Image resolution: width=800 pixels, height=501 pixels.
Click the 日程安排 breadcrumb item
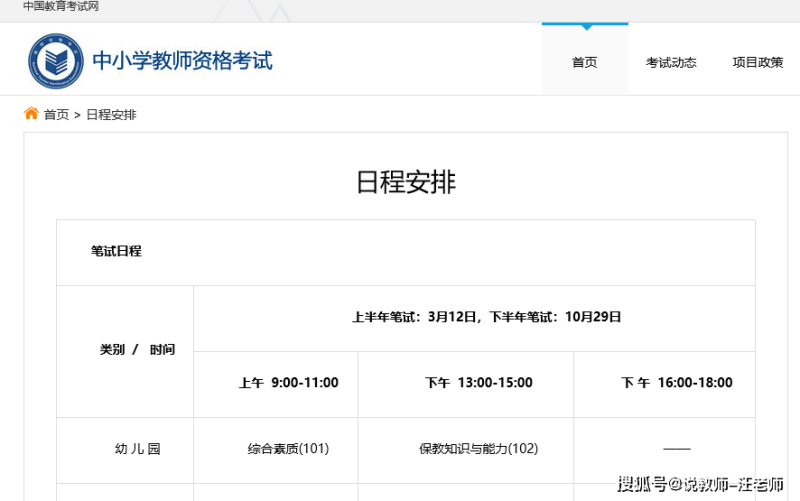click(x=111, y=115)
